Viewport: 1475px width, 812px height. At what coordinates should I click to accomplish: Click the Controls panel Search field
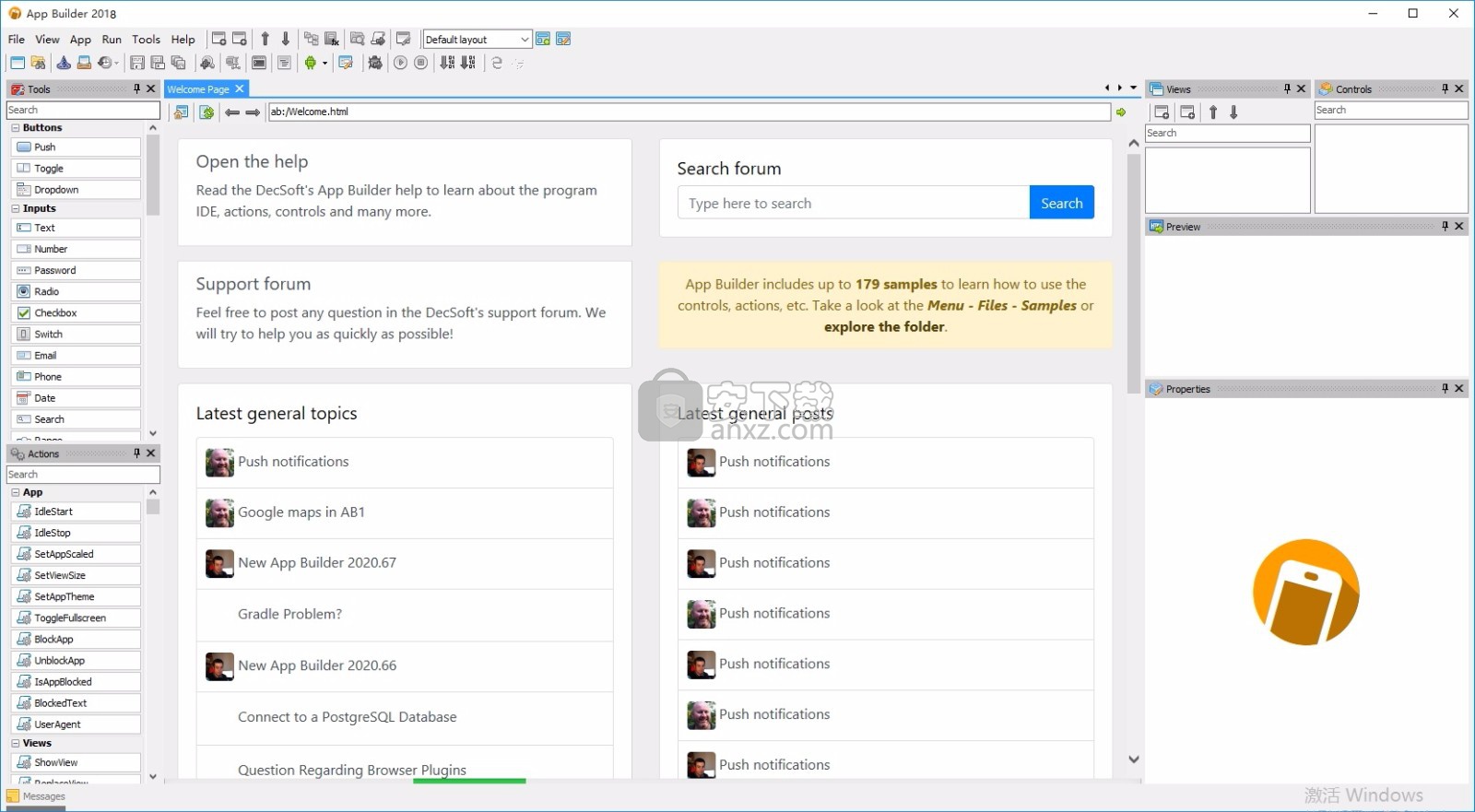click(x=1391, y=110)
